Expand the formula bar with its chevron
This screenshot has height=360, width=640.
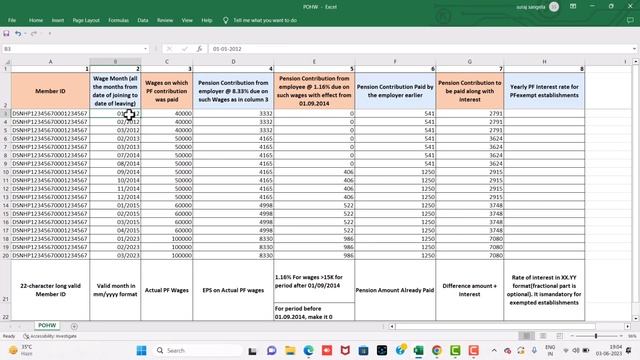click(634, 49)
